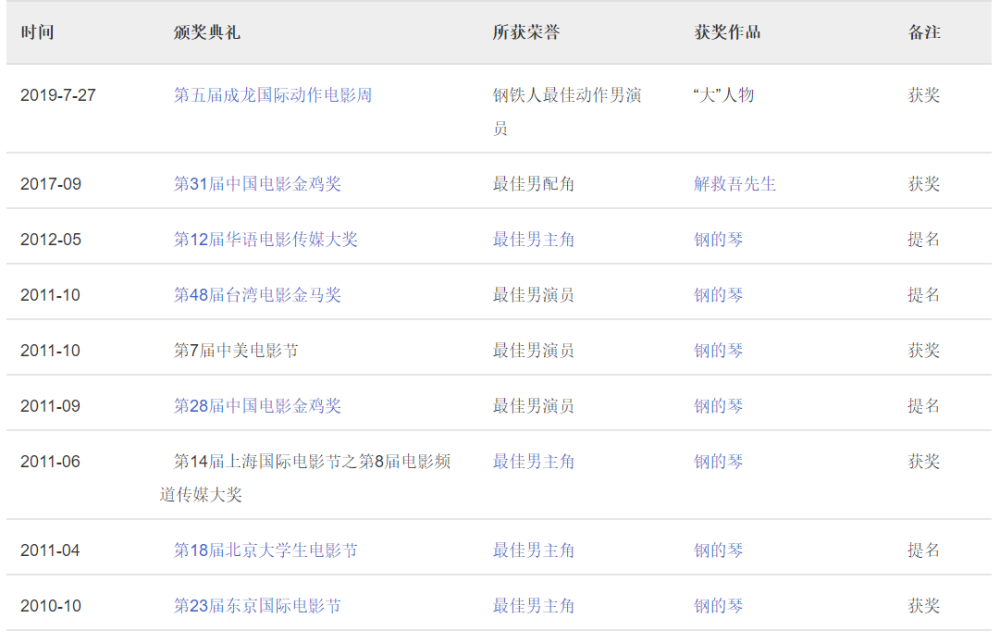Viewport: 1000px width, 643px height.
Task: Open the 第31届中国电影金鸡奖 link
Action: [257, 184]
